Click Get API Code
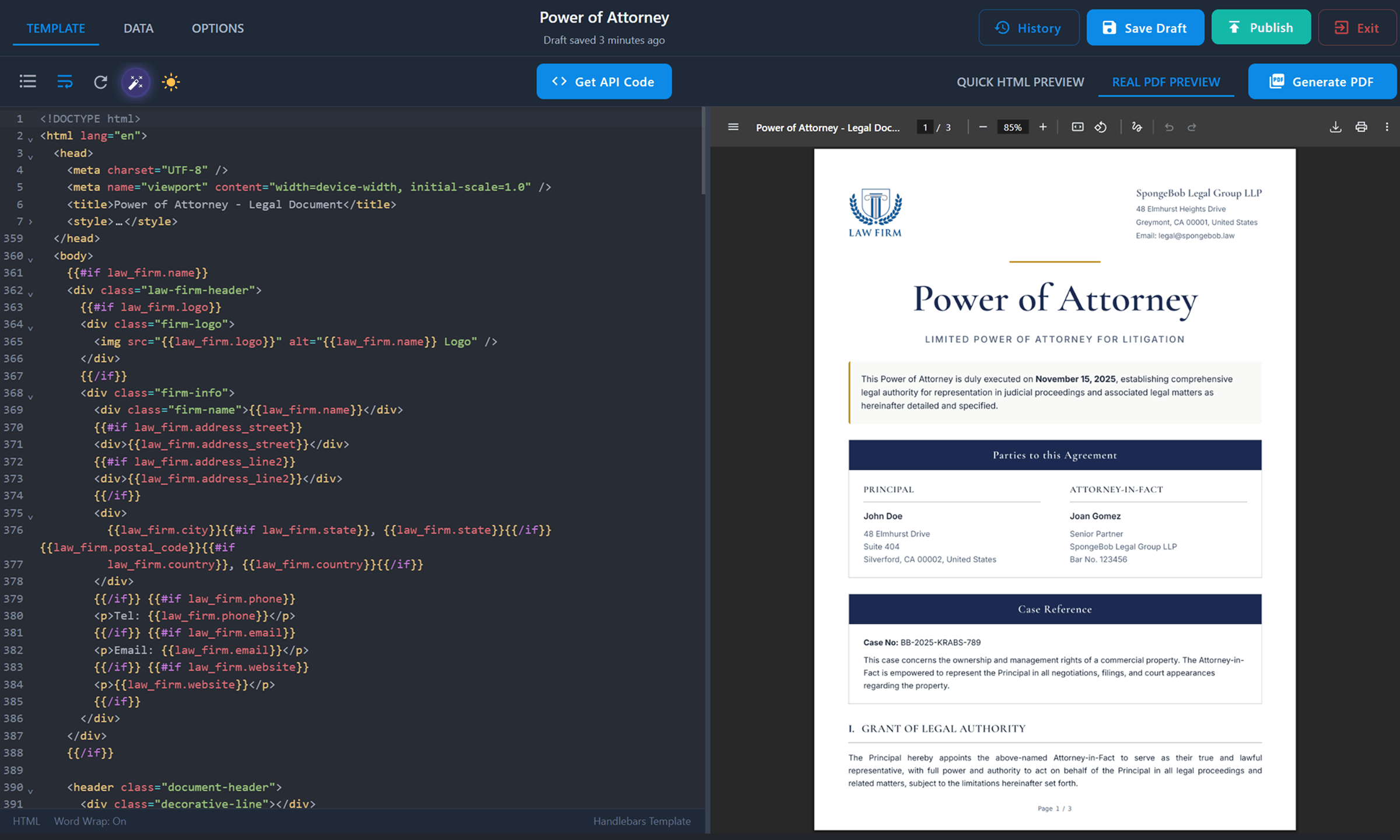The height and width of the screenshot is (840, 1400). point(604,82)
